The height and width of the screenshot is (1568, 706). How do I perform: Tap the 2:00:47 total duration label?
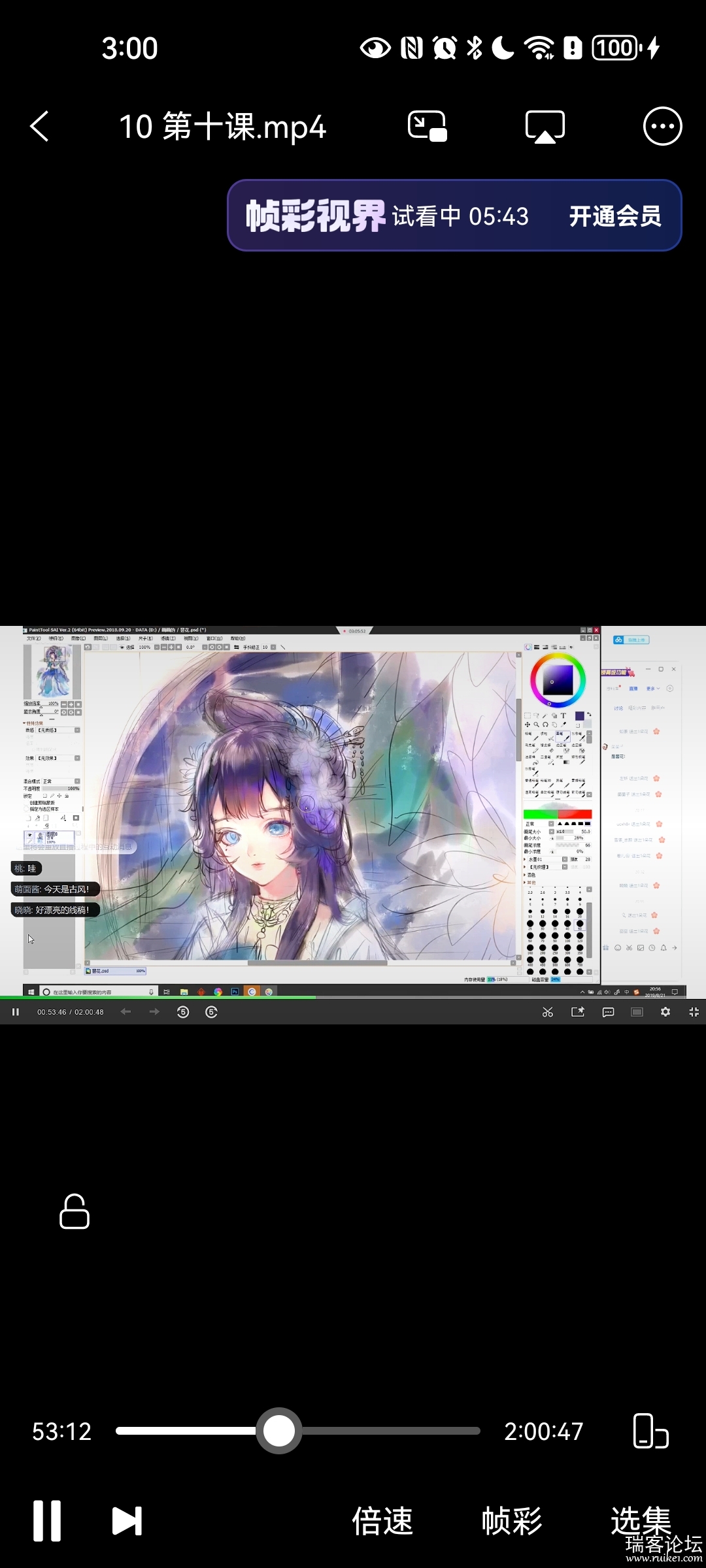coord(544,1431)
